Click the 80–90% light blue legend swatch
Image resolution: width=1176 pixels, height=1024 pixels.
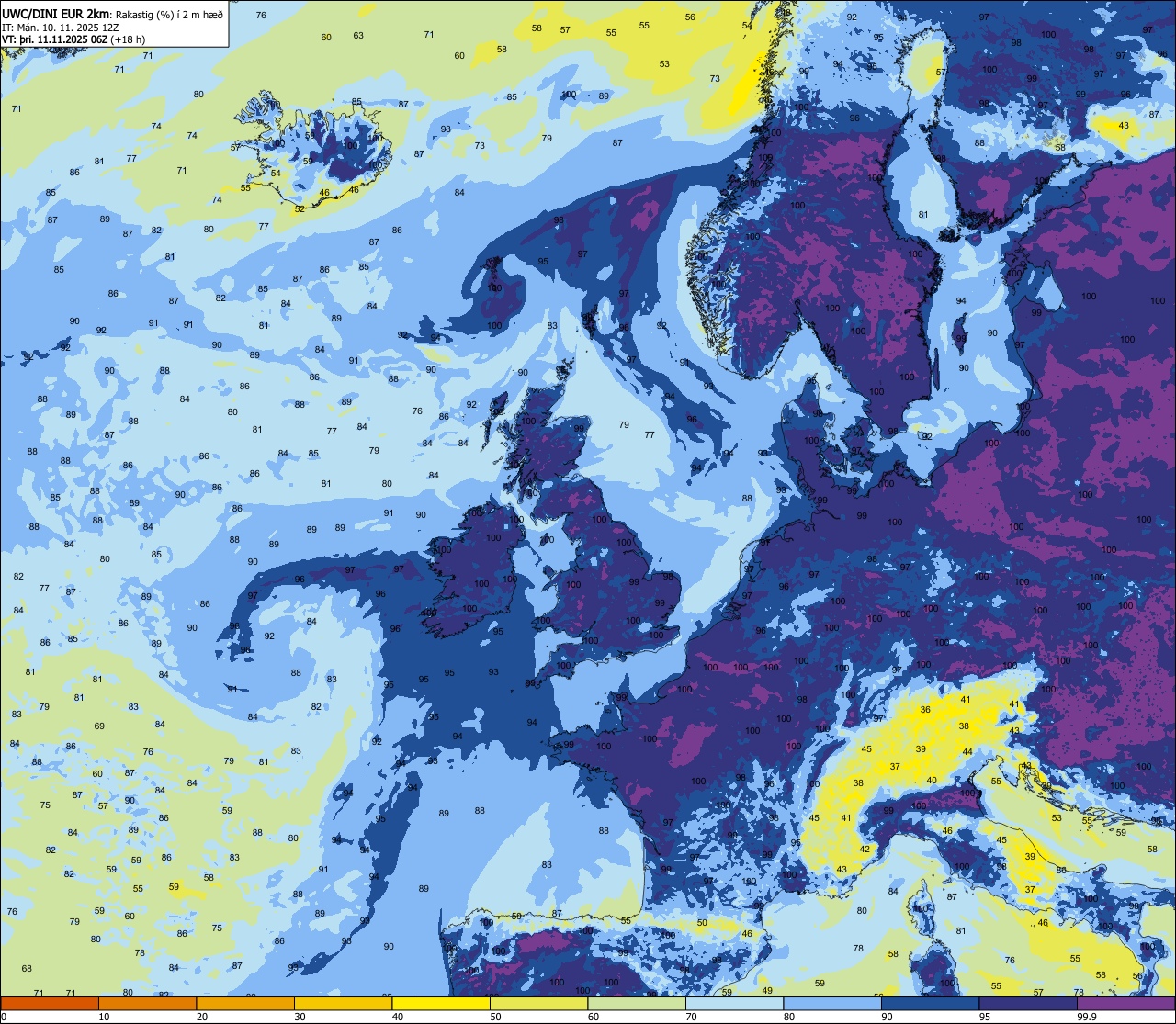[832, 1003]
